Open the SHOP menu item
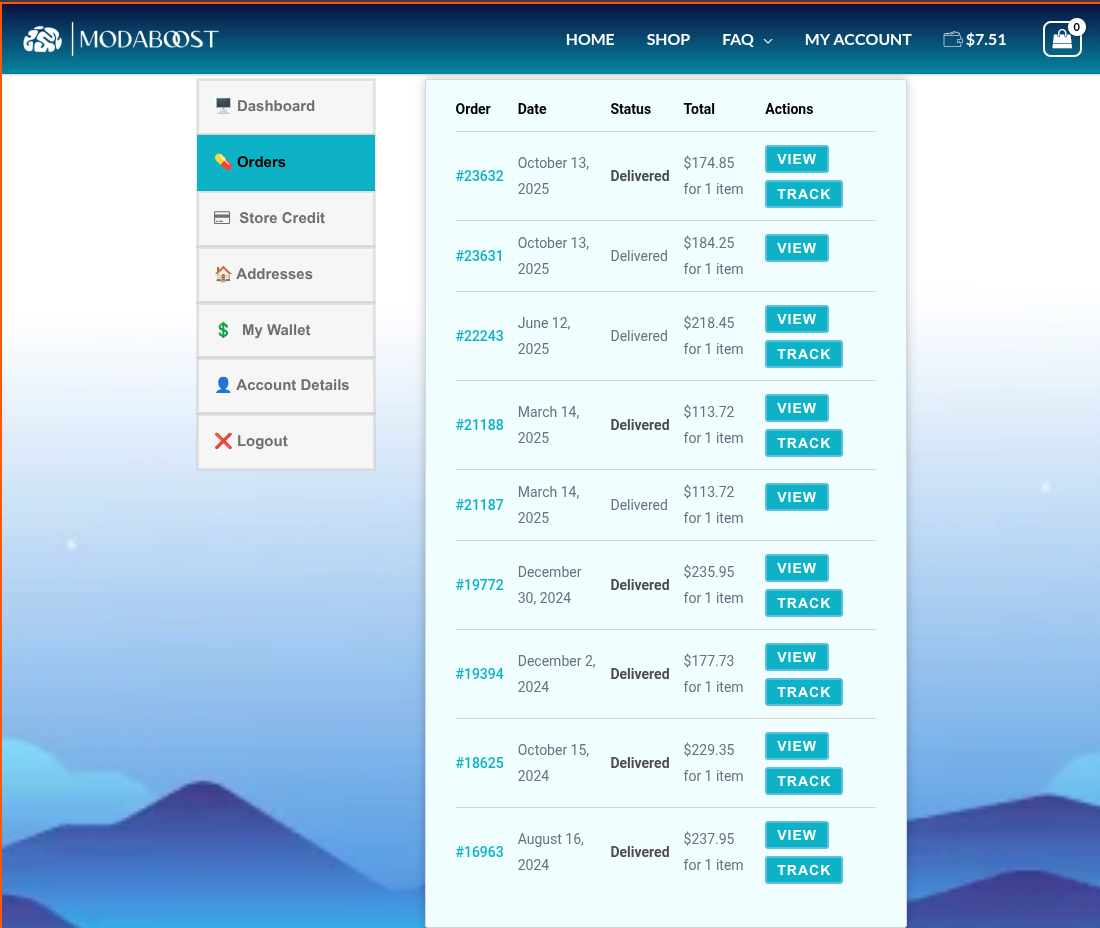The image size is (1100, 928). pos(668,39)
